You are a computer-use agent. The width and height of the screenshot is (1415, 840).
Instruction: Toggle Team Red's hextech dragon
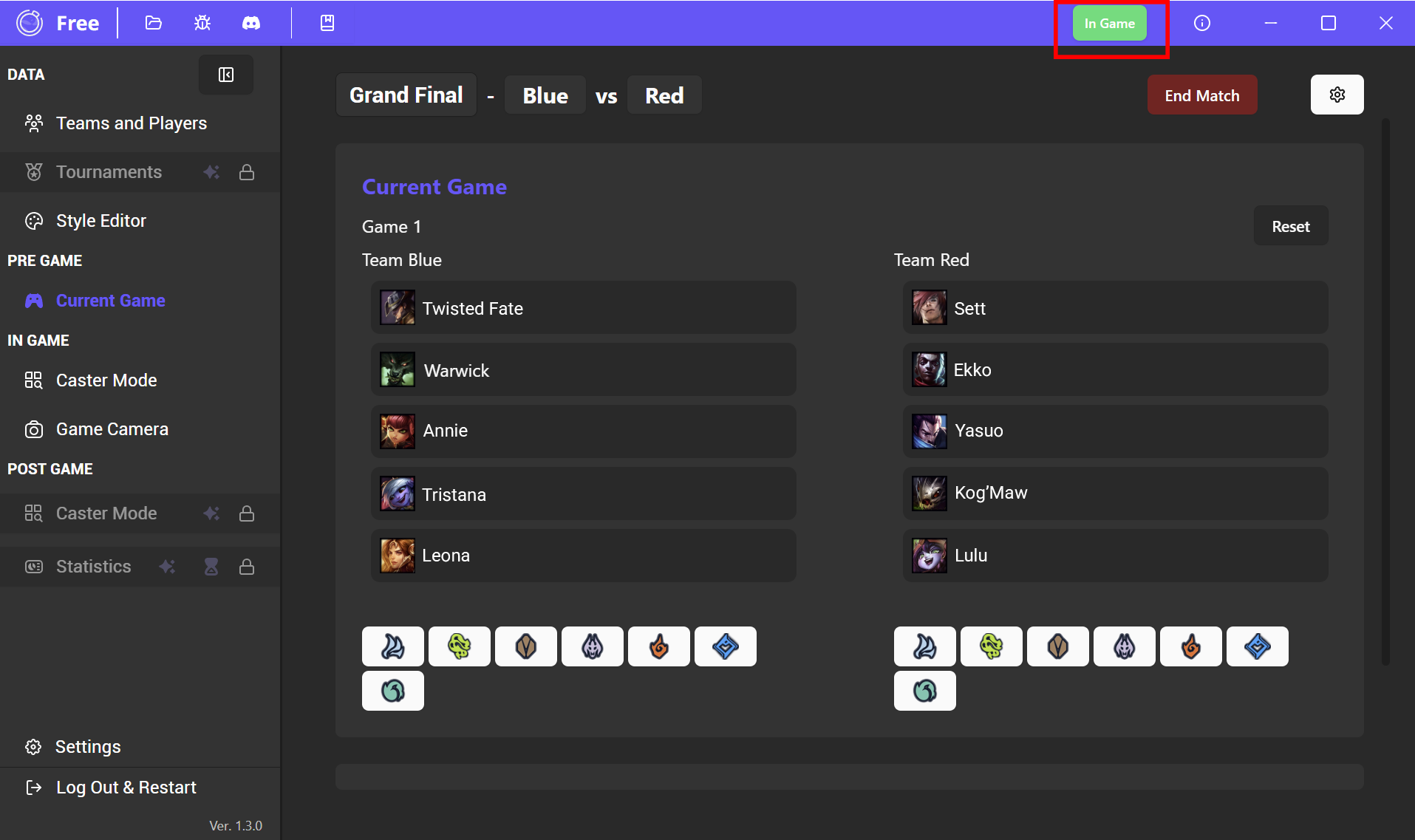[1257, 646]
